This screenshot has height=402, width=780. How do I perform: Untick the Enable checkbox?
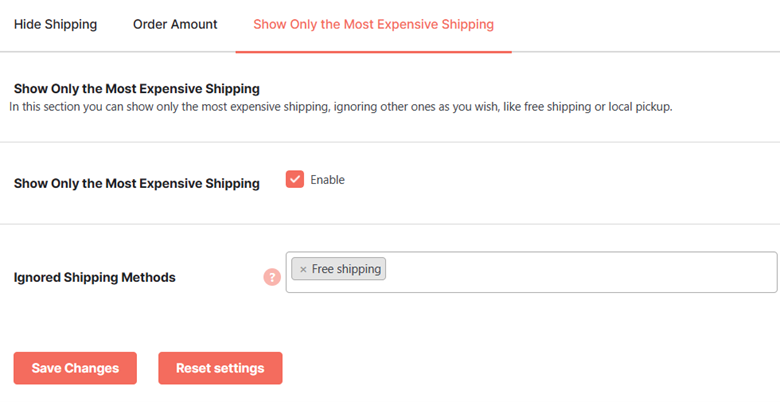click(x=294, y=179)
